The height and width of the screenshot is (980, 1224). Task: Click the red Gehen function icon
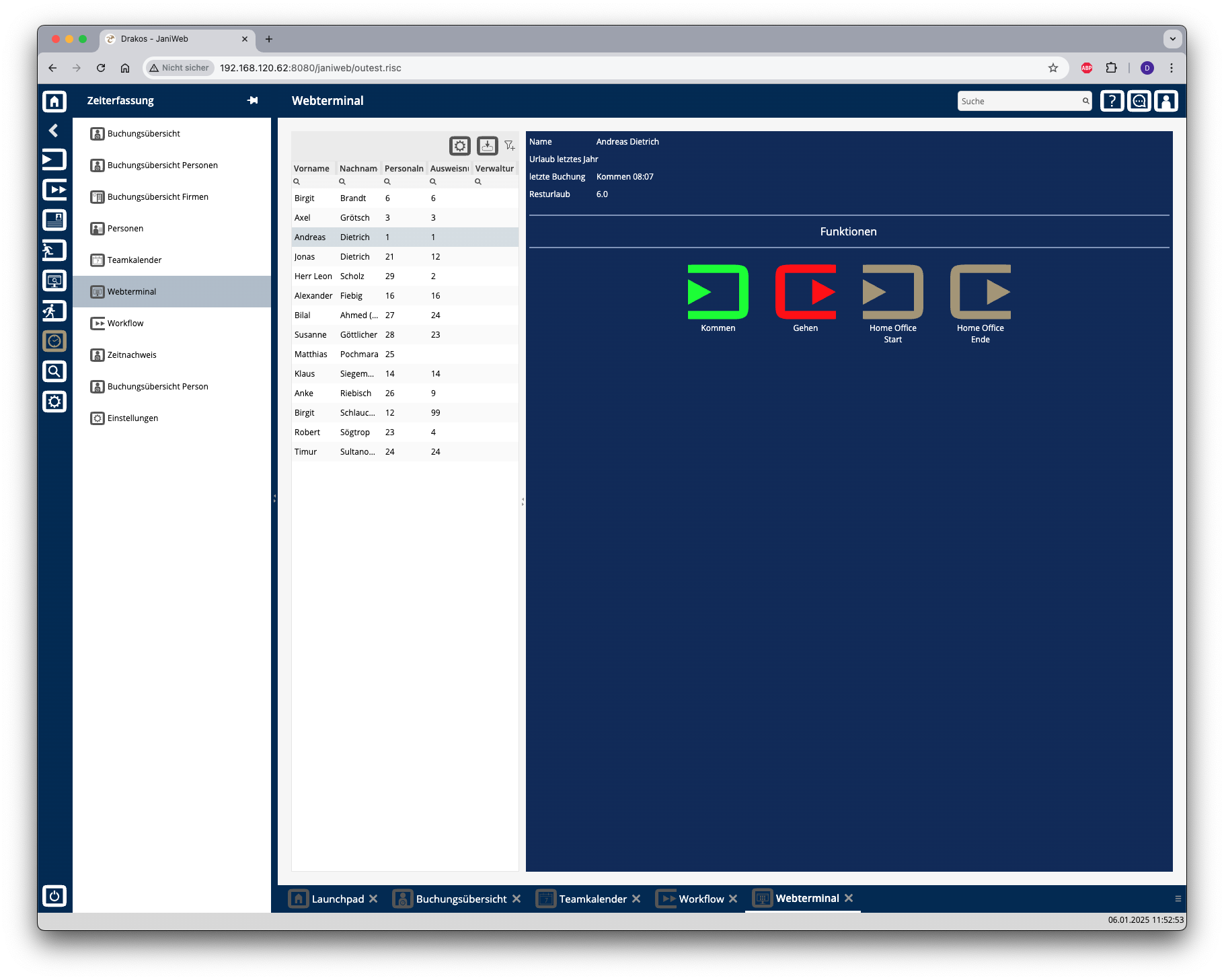point(806,292)
